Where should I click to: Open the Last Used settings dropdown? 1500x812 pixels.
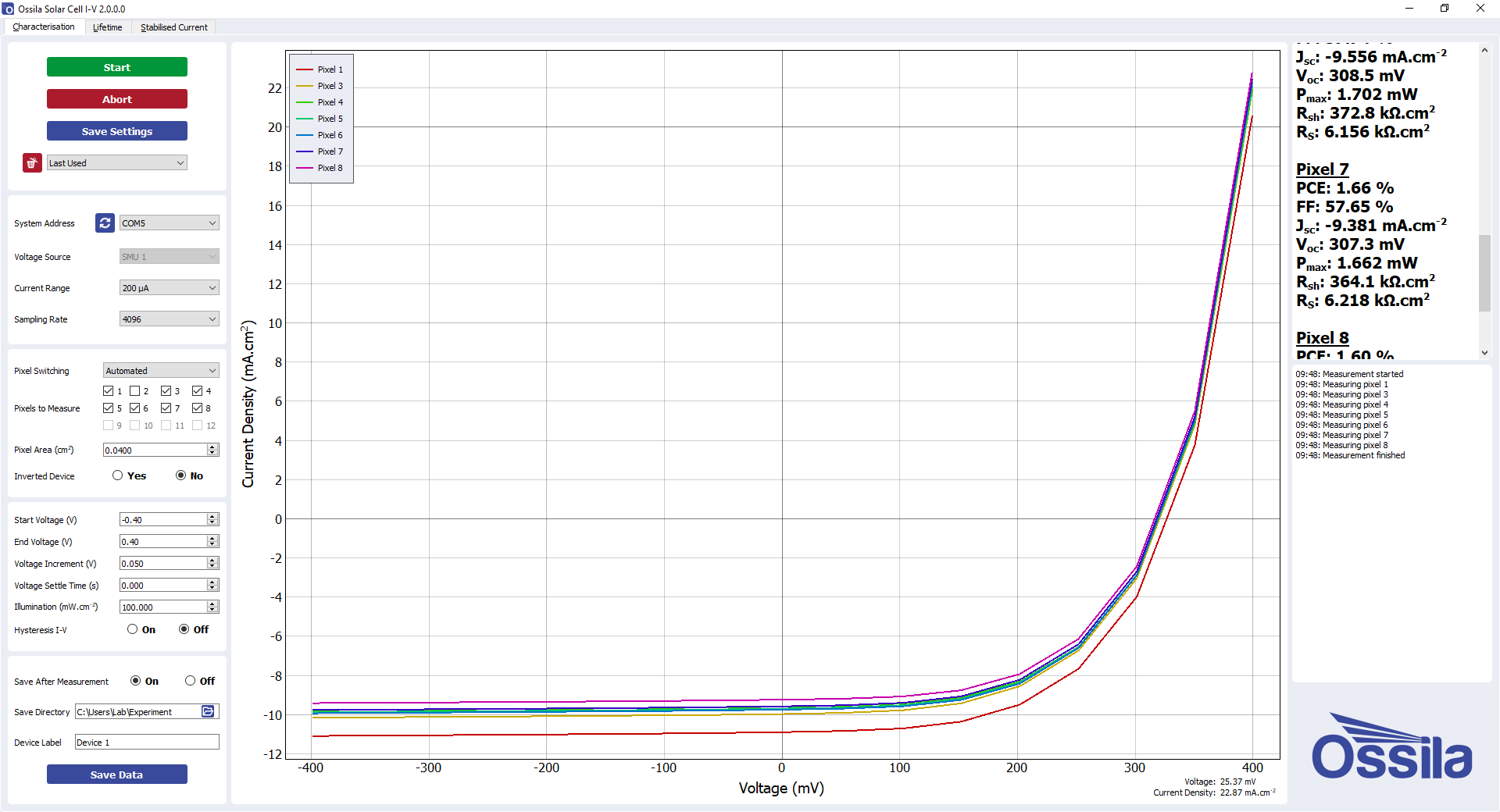tap(116, 162)
